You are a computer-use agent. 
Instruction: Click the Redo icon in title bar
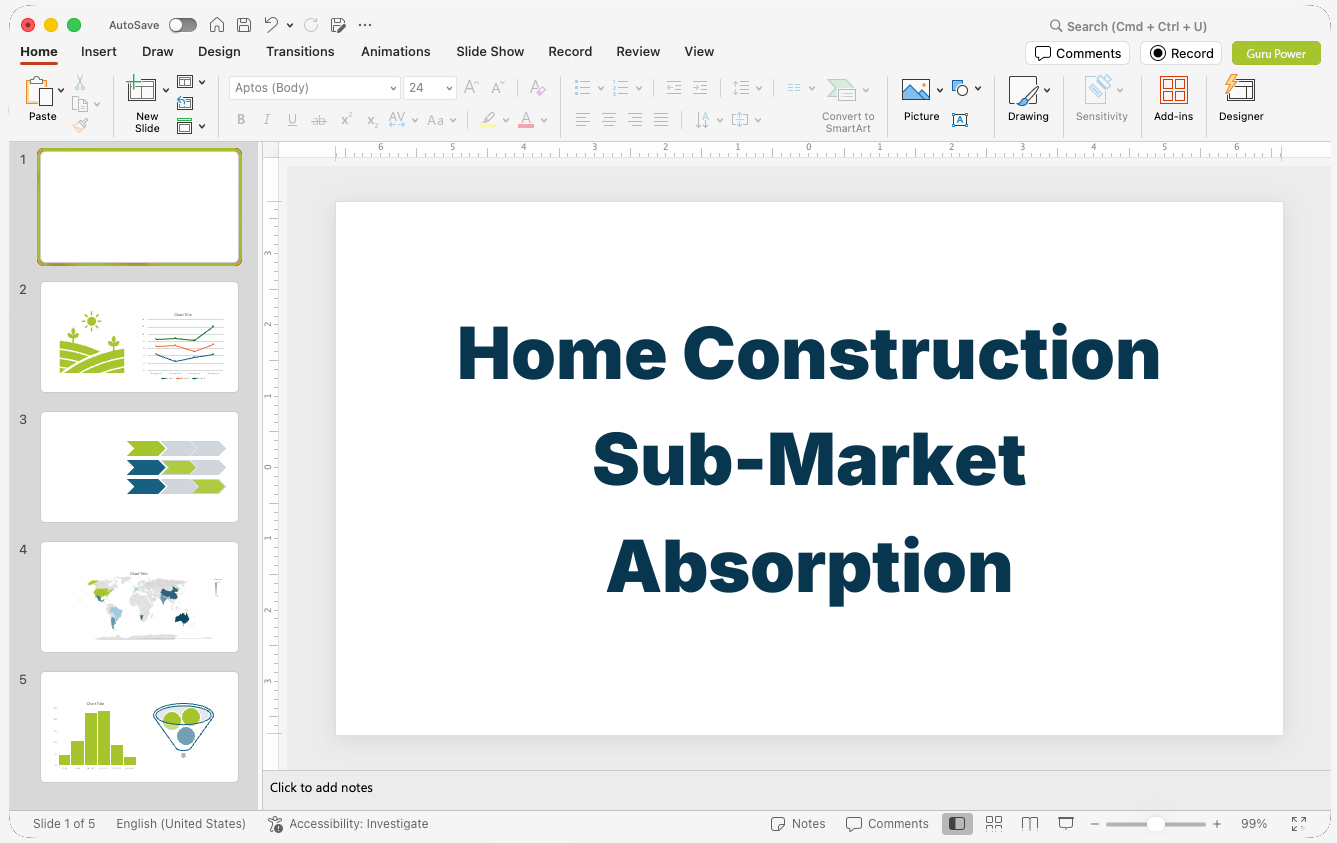311,25
